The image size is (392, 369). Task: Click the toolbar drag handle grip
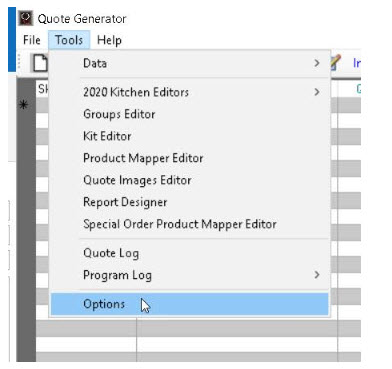pos(19,62)
